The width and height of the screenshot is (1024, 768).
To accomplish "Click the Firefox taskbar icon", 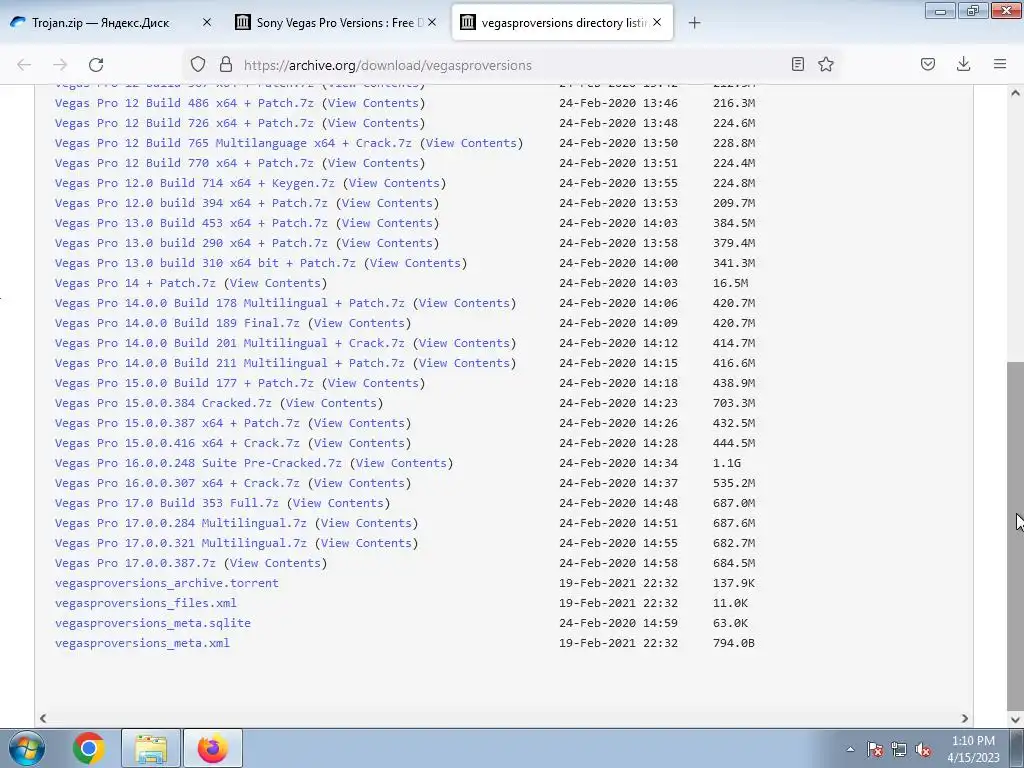I will click(x=213, y=748).
